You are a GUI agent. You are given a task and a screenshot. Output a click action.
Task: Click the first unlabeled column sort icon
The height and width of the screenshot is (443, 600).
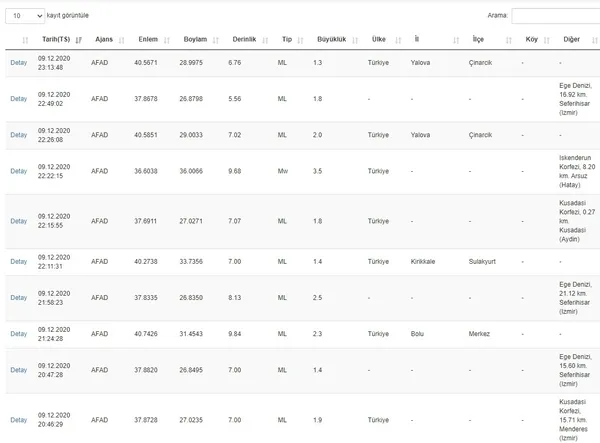point(25,40)
